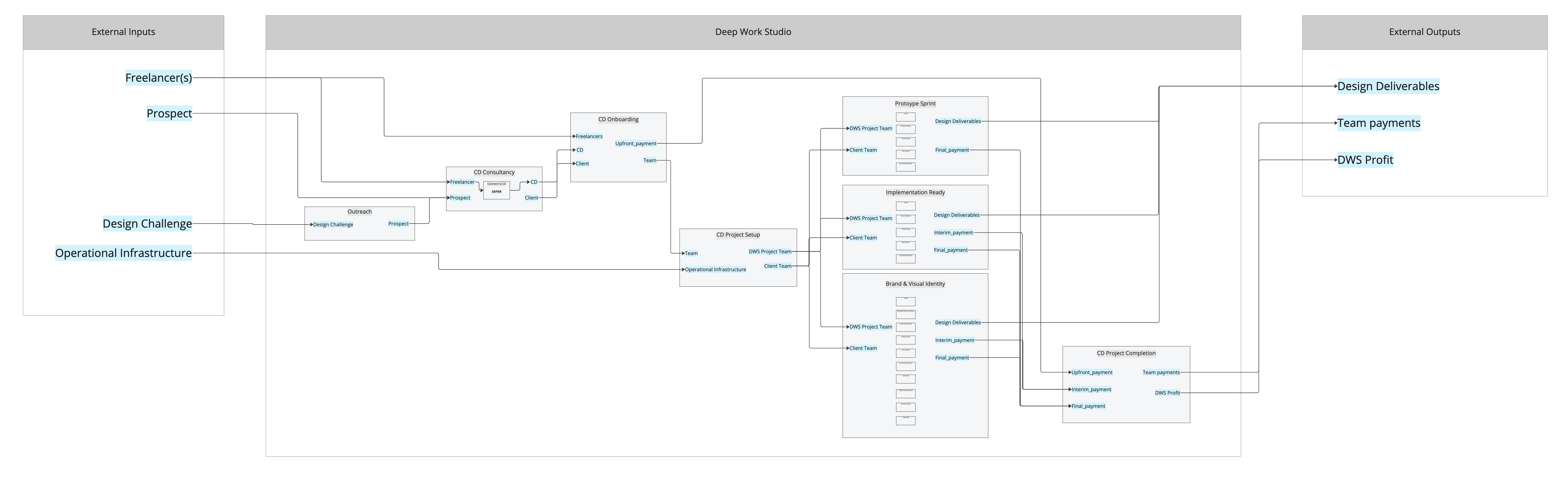The width and height of the screenshot is (1568, 477).
Task: Click the Prospect output port in Outreach
Action: point(399,224)
